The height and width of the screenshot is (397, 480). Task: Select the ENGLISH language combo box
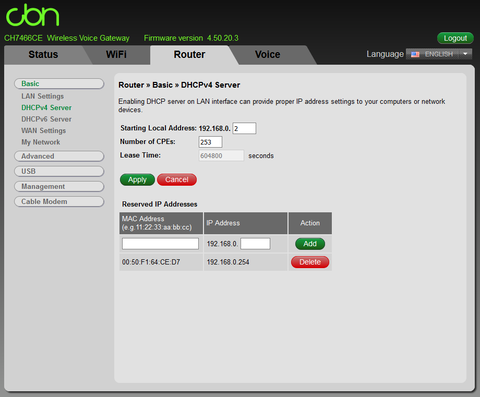439,54
